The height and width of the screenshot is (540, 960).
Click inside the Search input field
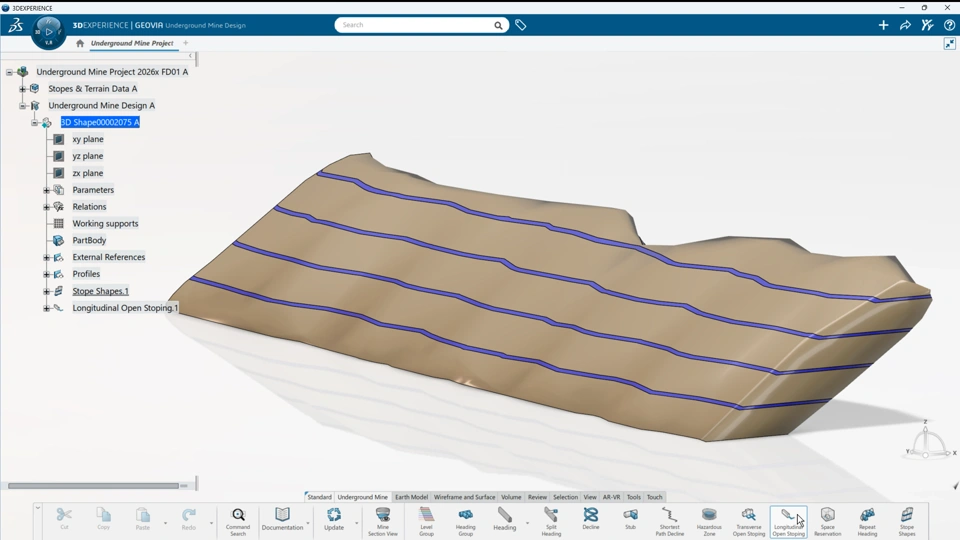tap(416, 25)
